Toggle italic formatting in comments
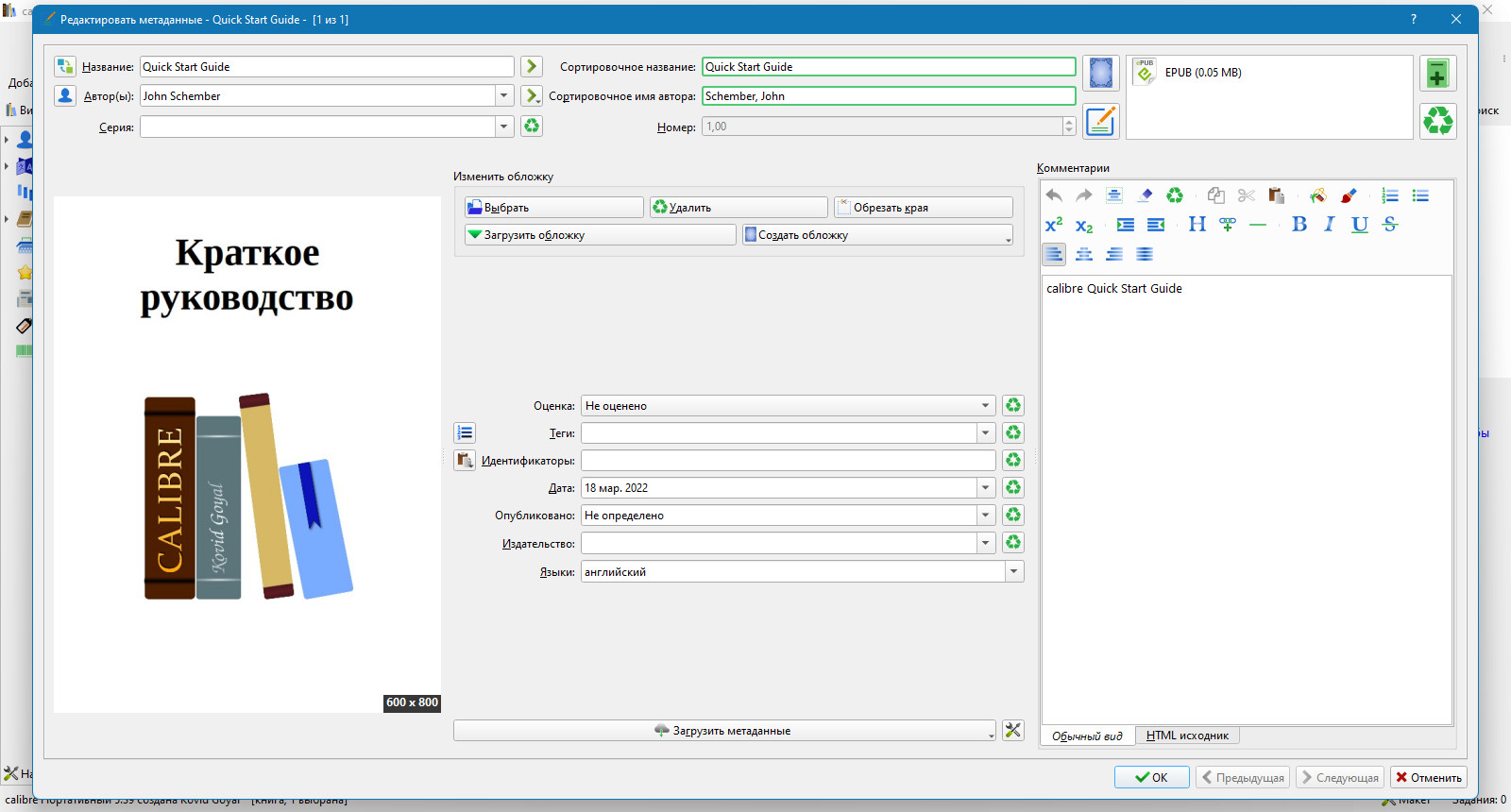The image size is (1511, 812). tap(1330, 225)
